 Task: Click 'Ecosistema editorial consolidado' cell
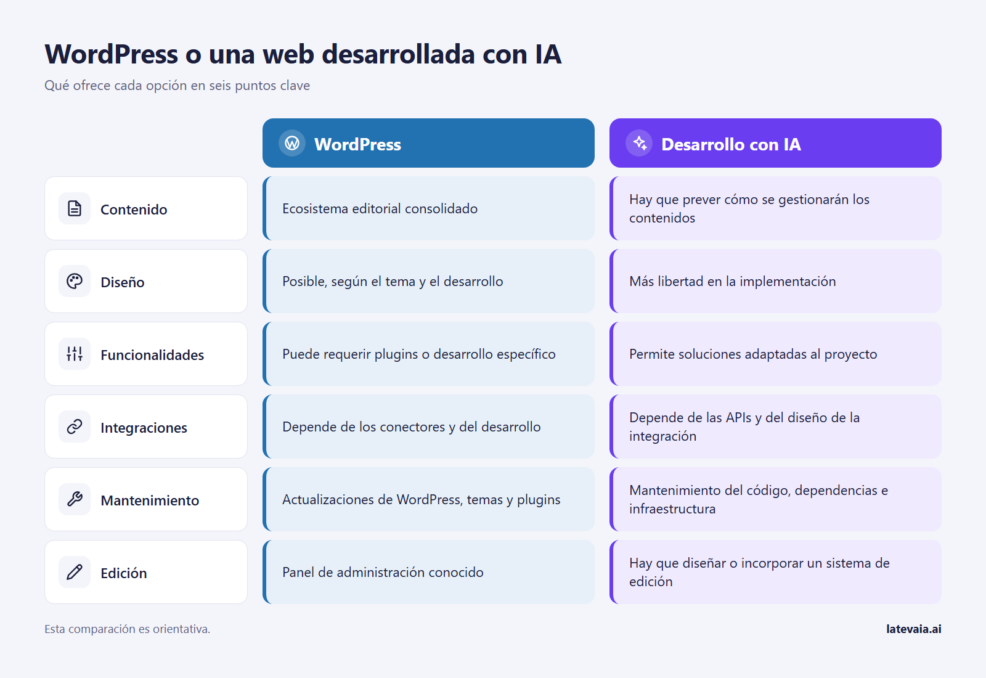click(x=428, y=208)
